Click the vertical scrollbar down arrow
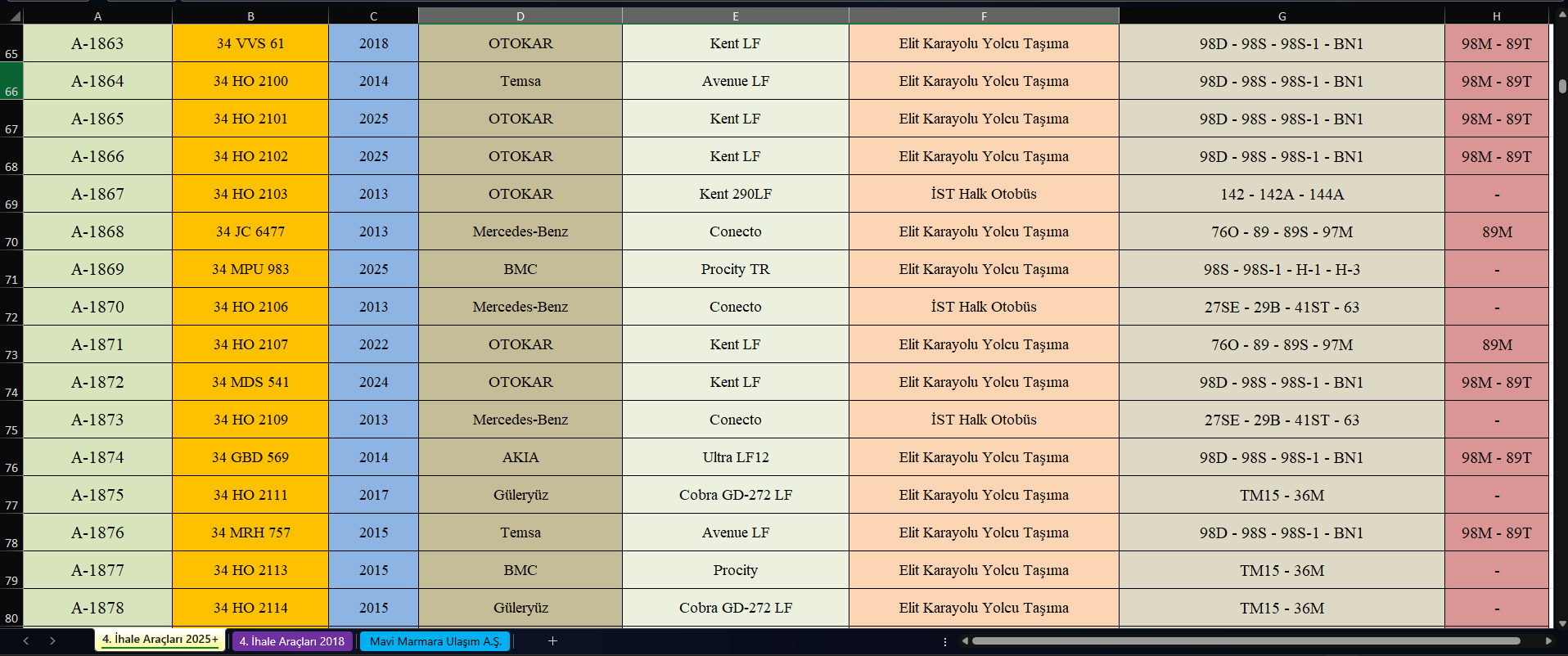 click(1561, 623)
